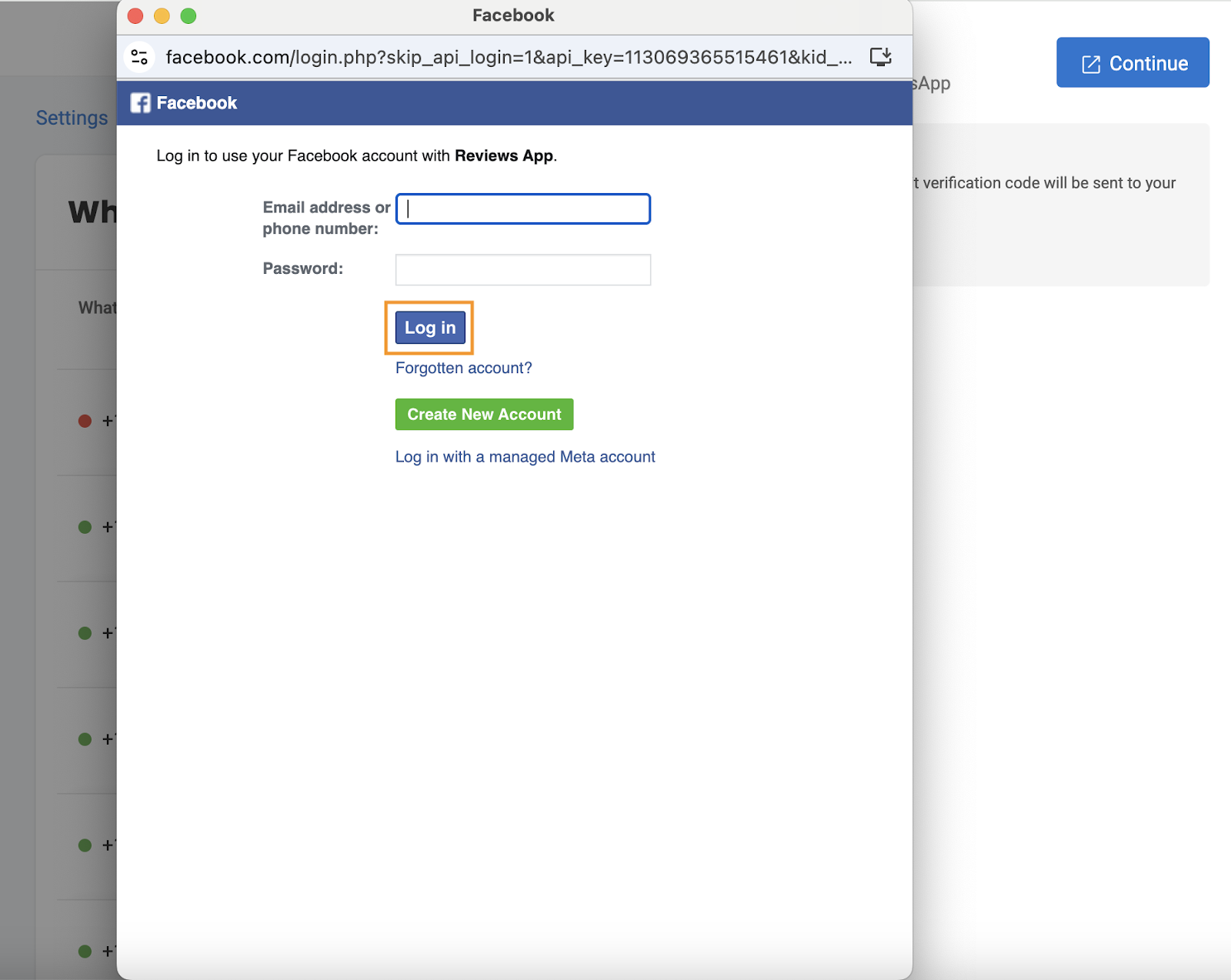Viewport: 1231px width, 980px height.
Task: Click the Reviews App bold text
Action: pyautogui.click(x=504, y=155)
